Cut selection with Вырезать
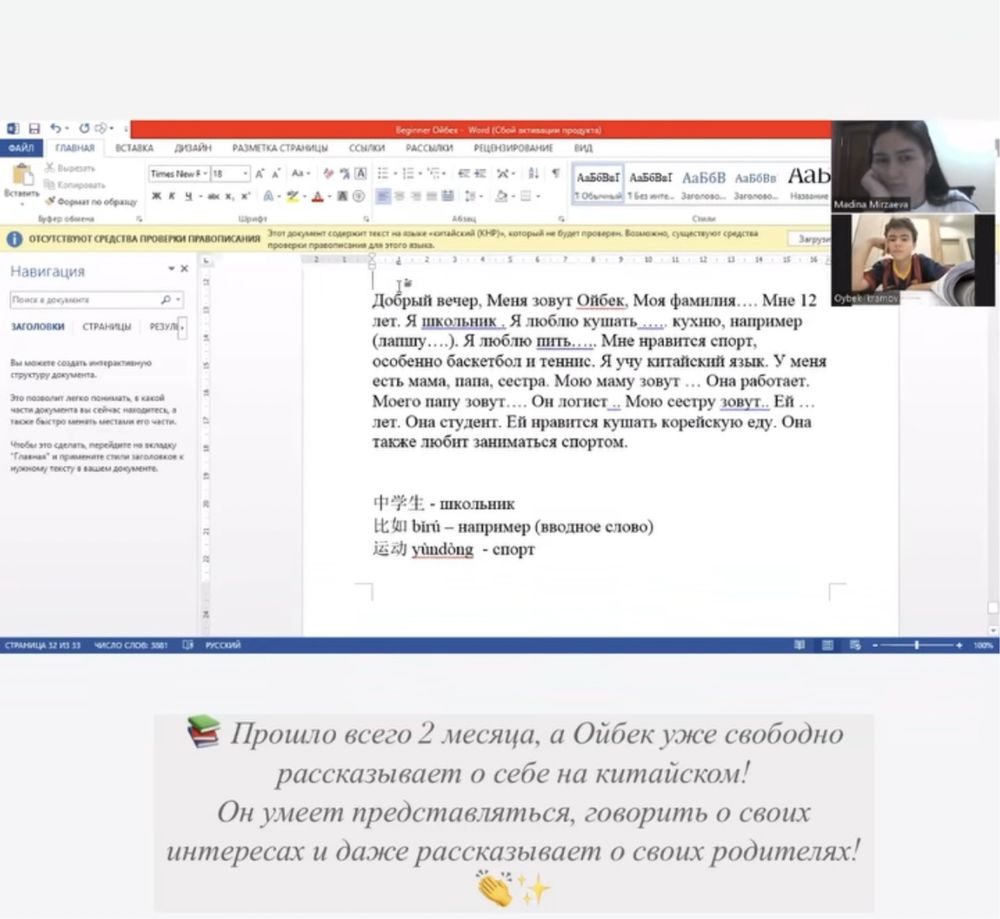 [x=70, y=168]
